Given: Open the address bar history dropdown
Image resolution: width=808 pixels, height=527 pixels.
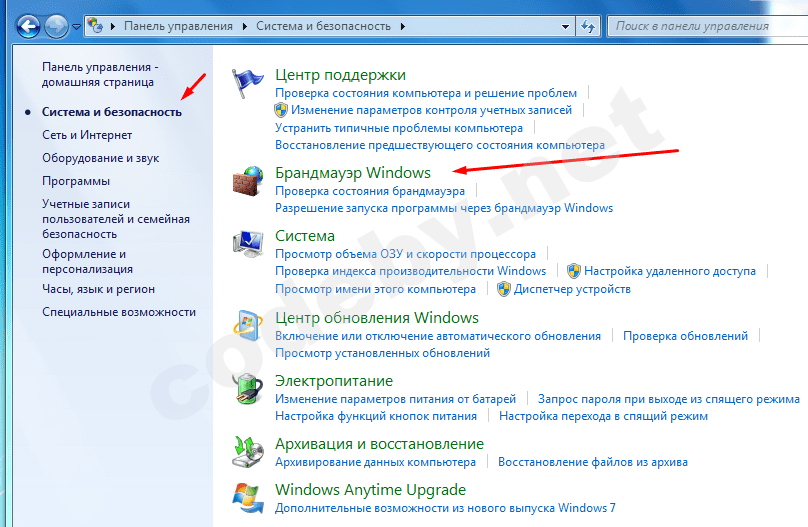Looking at the screenshot, I should (565, 26).
